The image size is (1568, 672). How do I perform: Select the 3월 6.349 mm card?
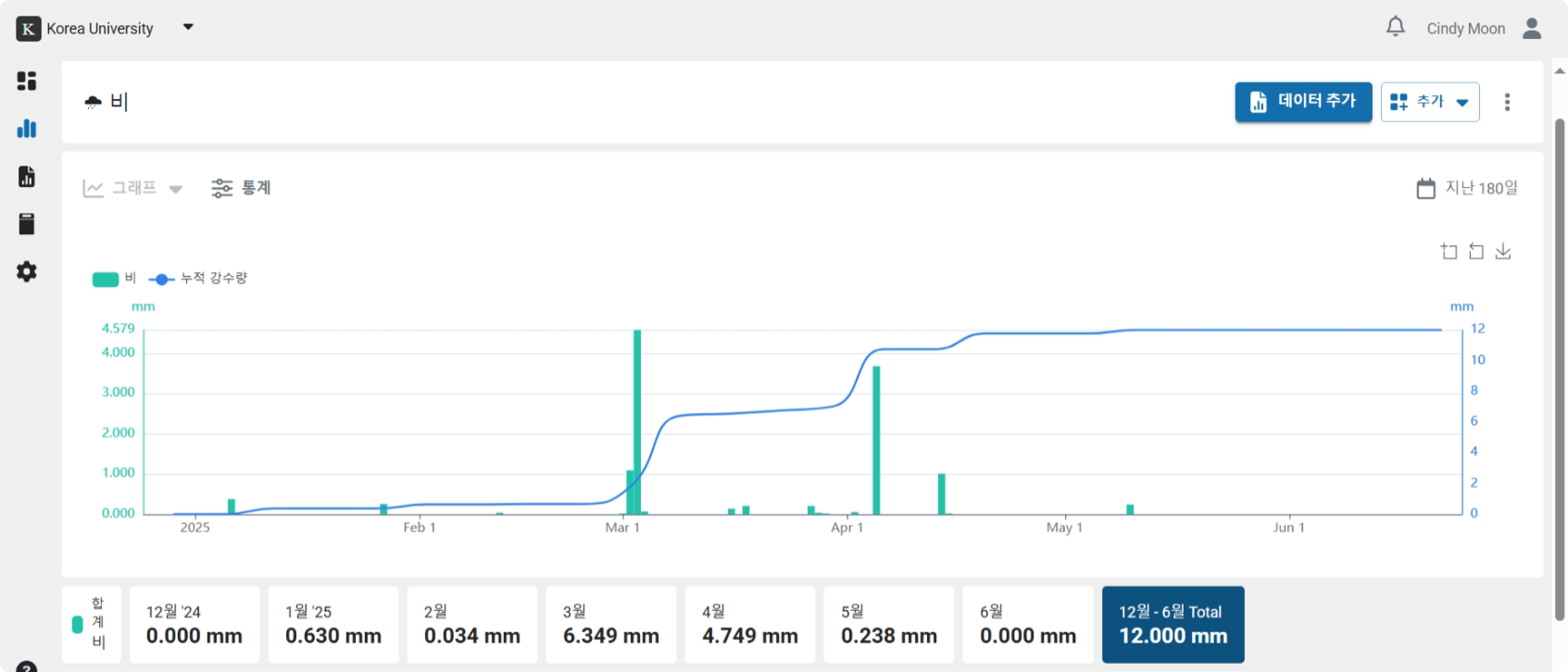click(x=611, y=625)
